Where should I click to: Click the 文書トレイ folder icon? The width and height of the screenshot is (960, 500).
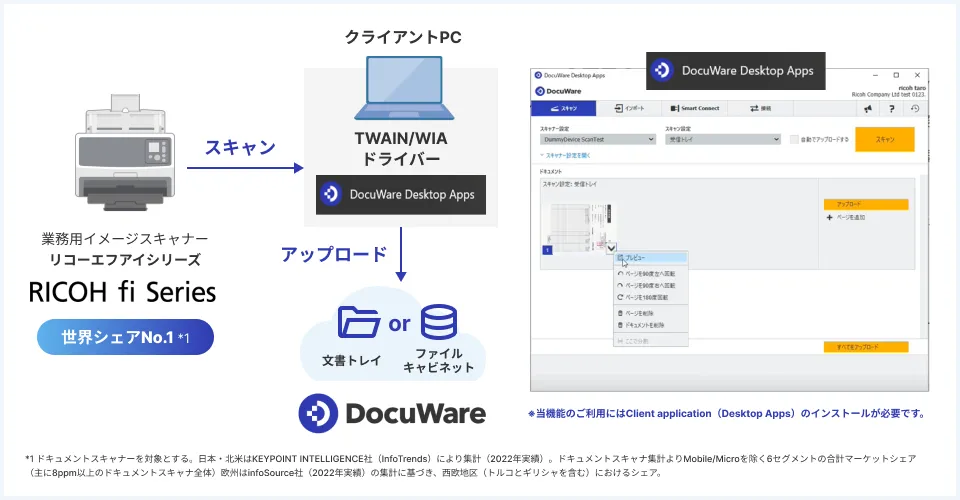[x=359, y=322]
